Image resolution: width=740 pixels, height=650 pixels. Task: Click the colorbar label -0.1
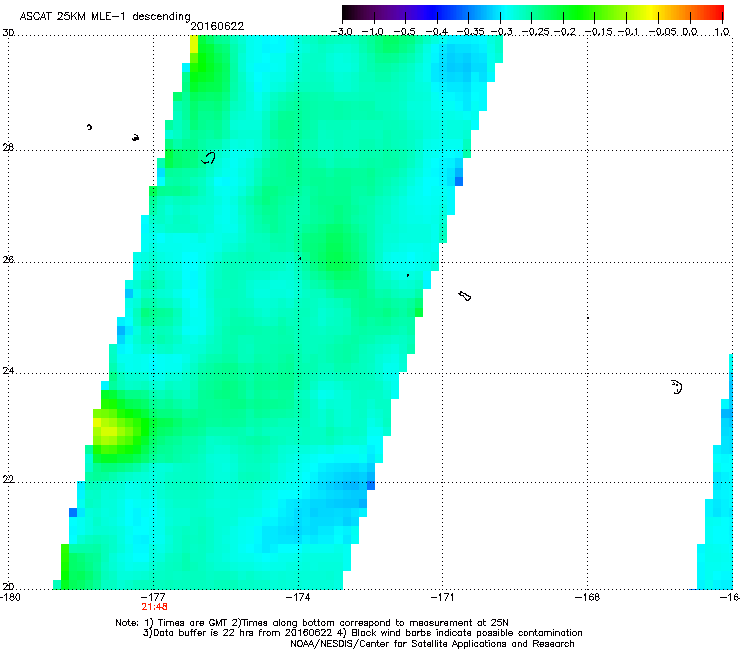pyautogui.click(x=628, y=32)
